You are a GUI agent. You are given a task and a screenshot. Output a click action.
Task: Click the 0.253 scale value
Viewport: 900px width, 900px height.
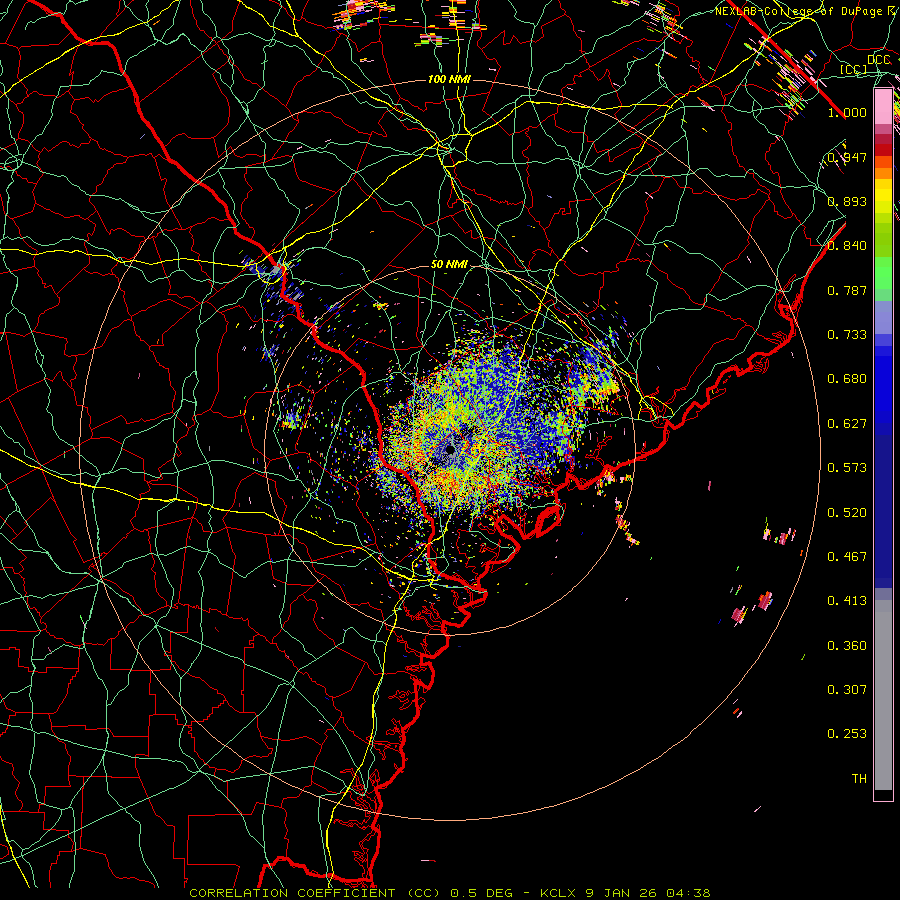(847, 734)
